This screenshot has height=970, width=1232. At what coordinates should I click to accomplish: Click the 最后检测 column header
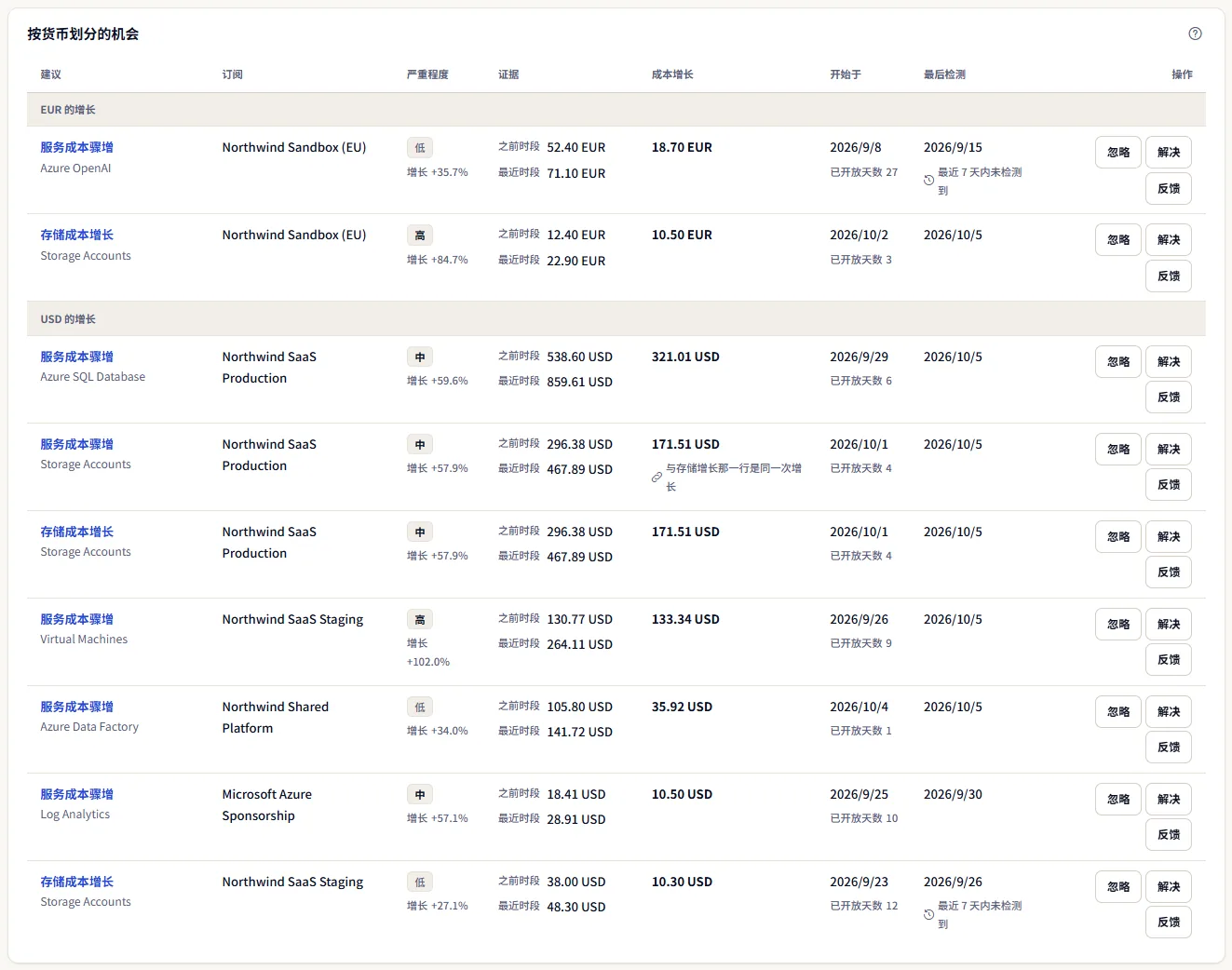[x=944, y=74]
